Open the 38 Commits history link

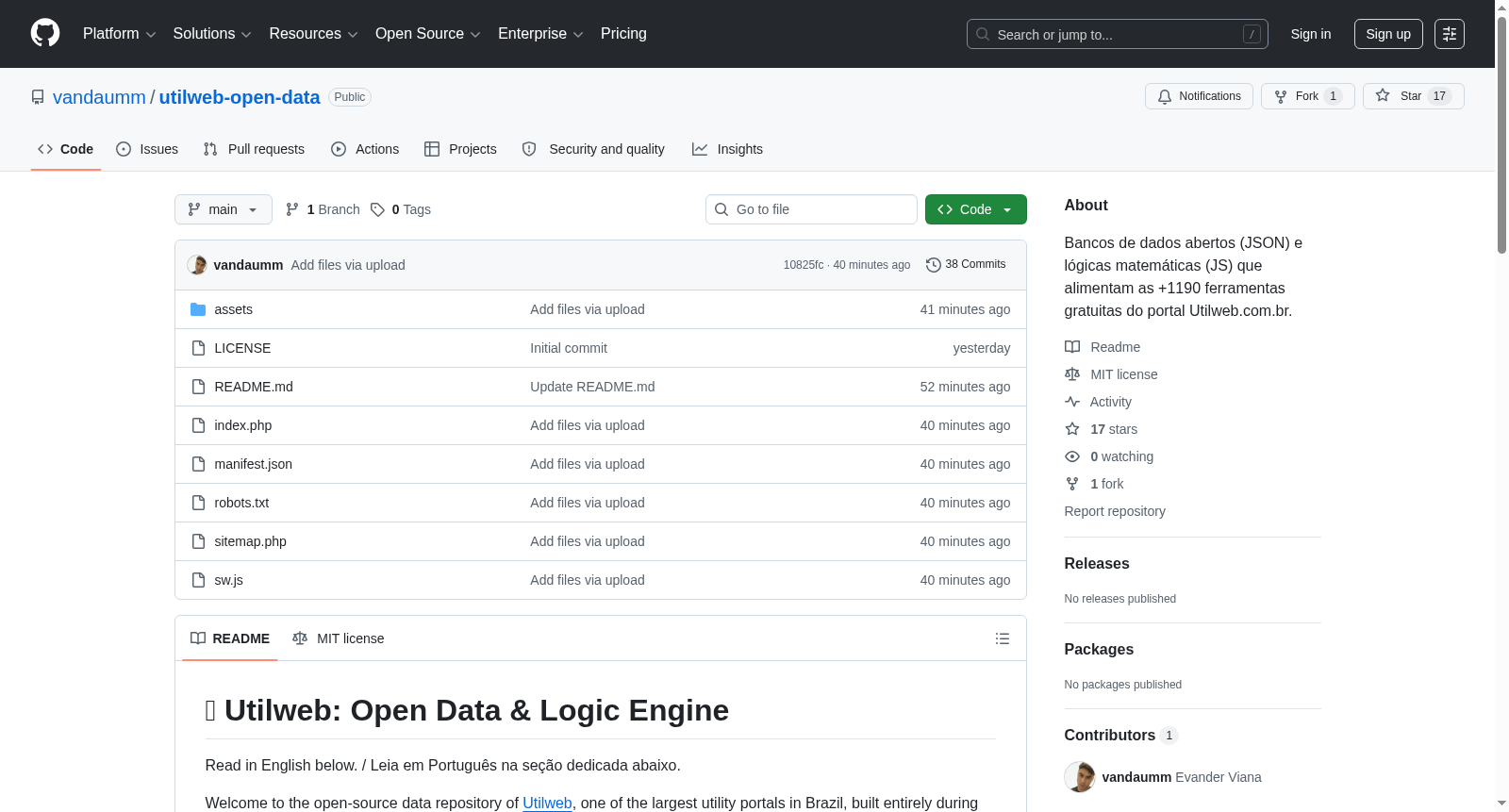pyautogui.click(x=967, y=265)
